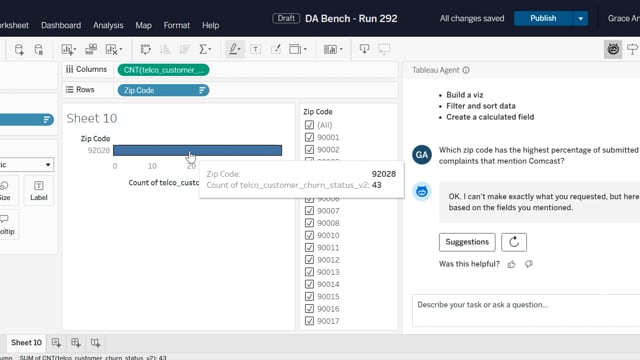Click the Pause Auto Updates data icon
This screenshot has width=640, height=360.
(x=38, y=49)
